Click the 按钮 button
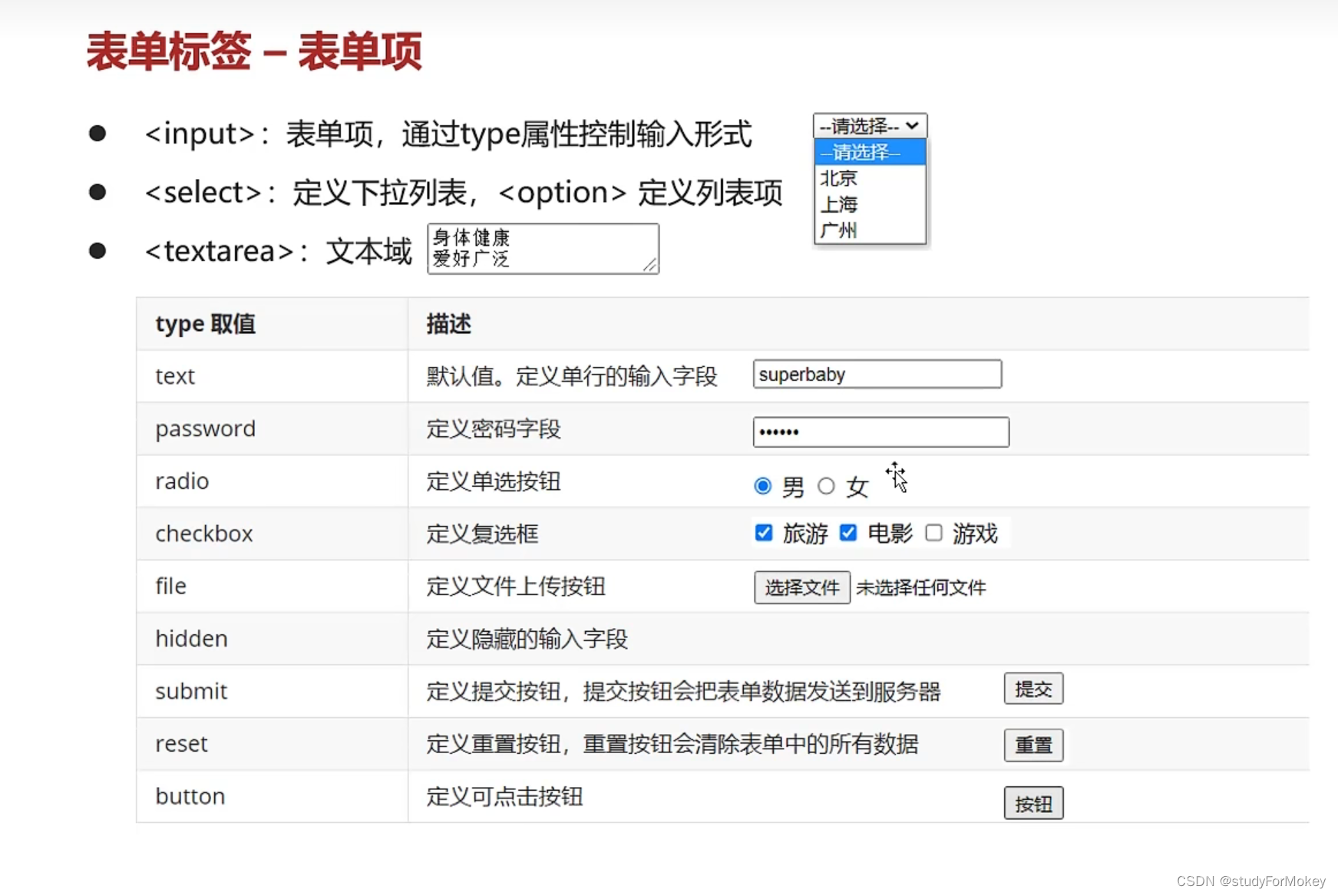1338x896 pixels. click(1033, 803)
